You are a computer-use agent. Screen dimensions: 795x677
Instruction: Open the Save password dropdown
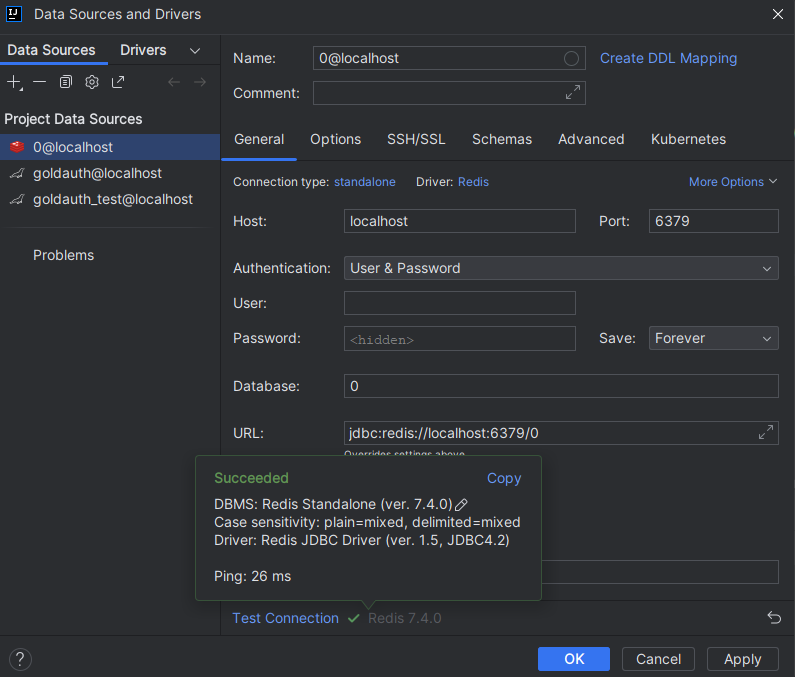tap(713, 338)
